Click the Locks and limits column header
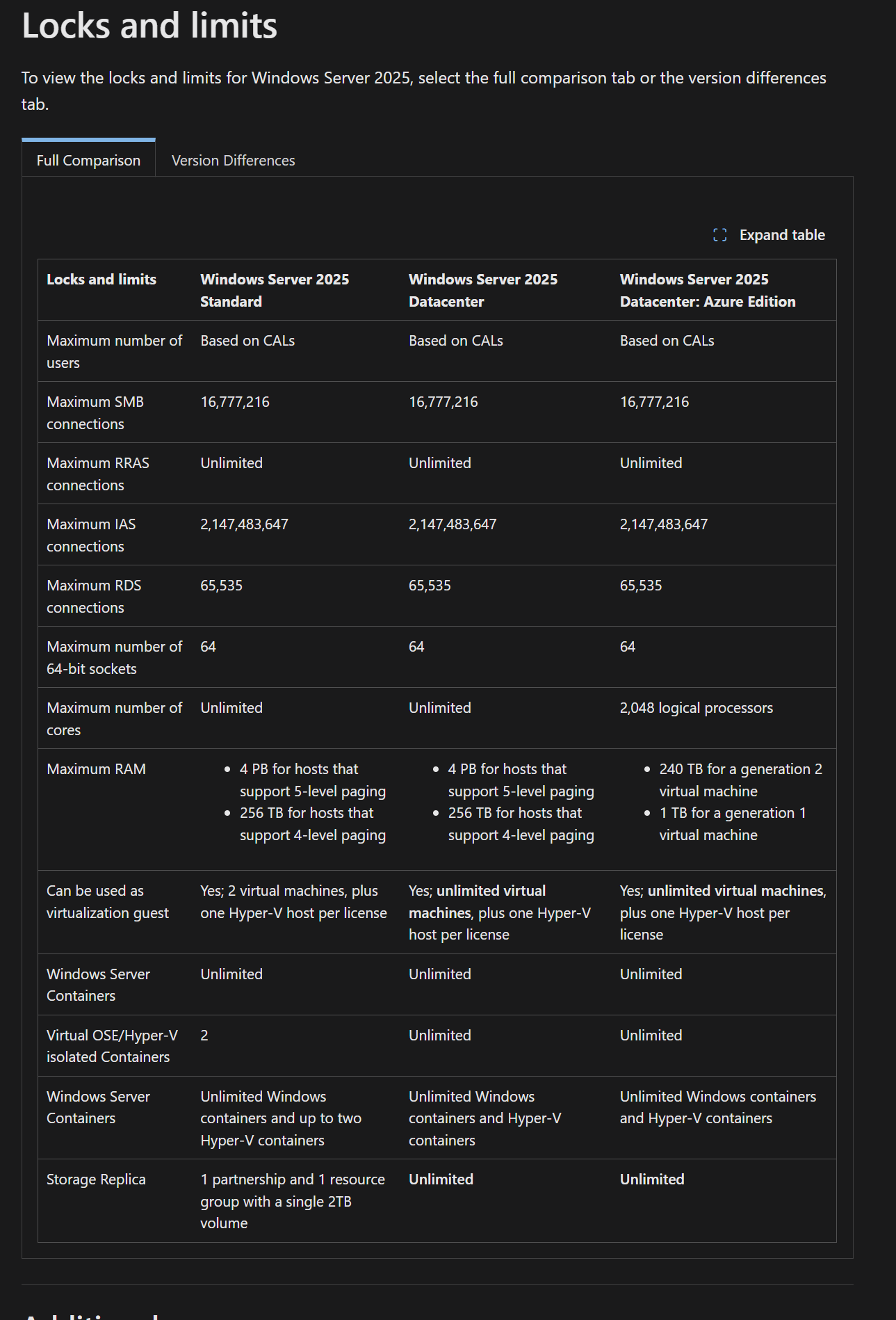The image size is (896, 1320). 101,280
